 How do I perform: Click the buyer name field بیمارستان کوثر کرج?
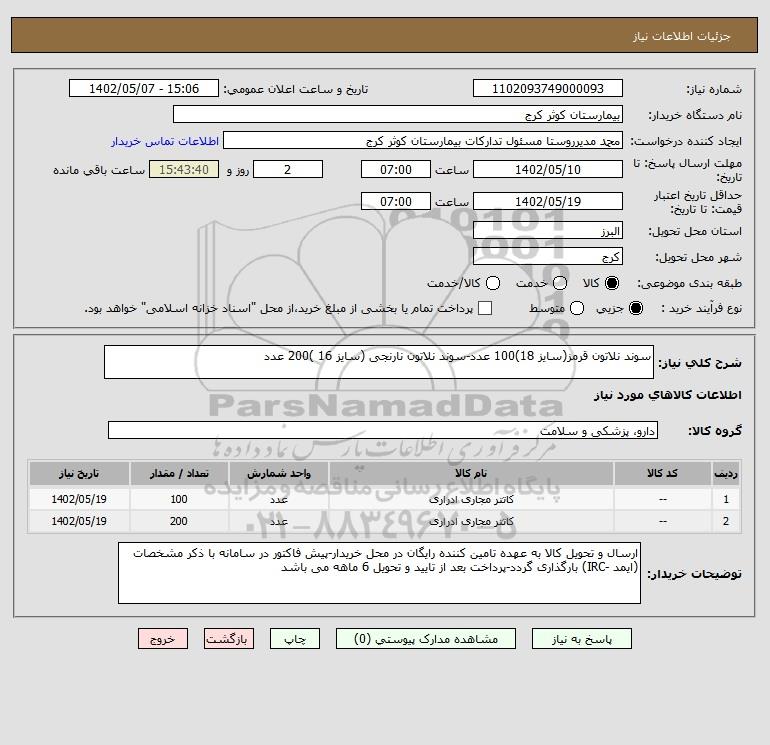click(x=398, y=114)
